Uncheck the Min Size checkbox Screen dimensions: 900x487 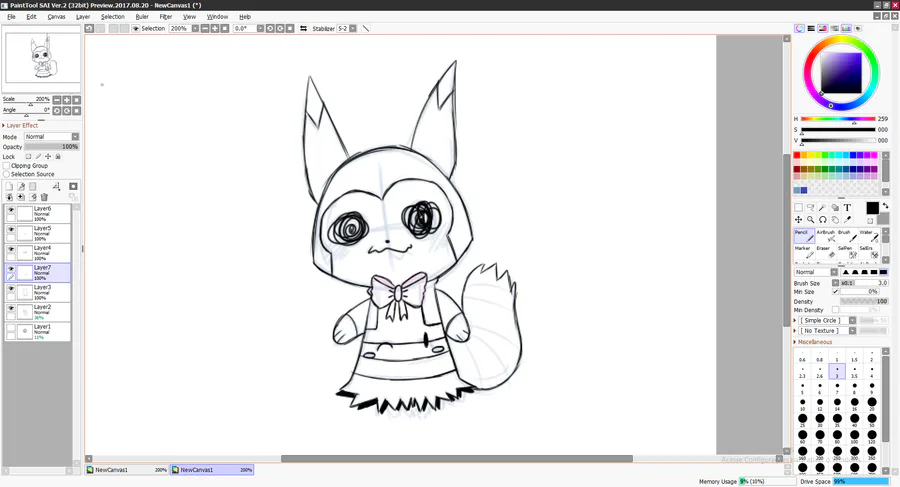[x=836, y=292]
